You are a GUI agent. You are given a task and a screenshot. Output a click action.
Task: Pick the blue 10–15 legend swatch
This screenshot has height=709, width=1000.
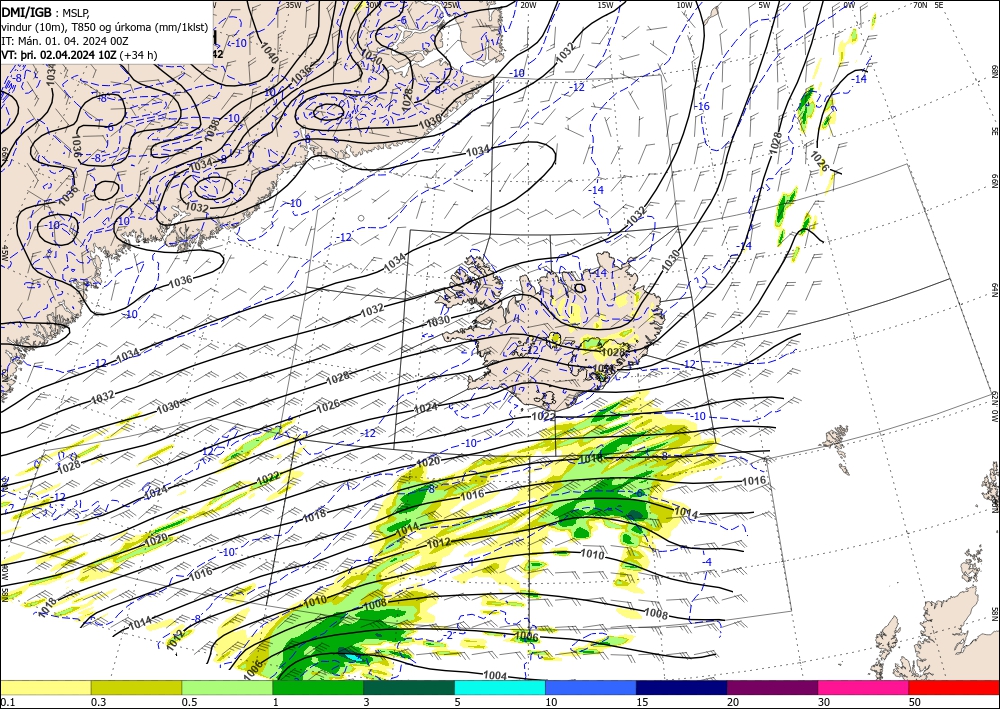tap(591, 687)
